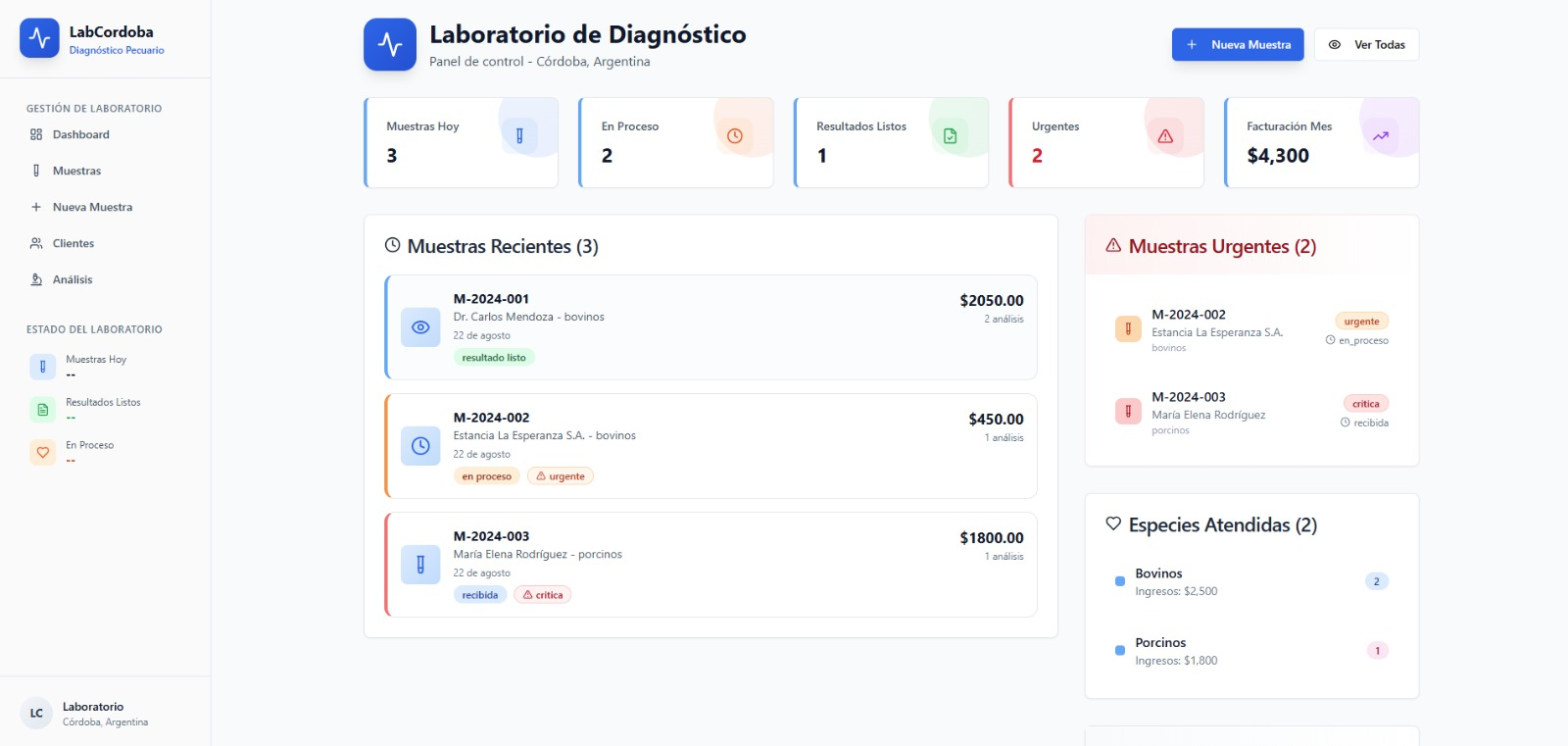Click the plus icon next to Nueva Muestra in sidebar
The width and height of the screenshot is (1568, 746).
click(36, 207)
